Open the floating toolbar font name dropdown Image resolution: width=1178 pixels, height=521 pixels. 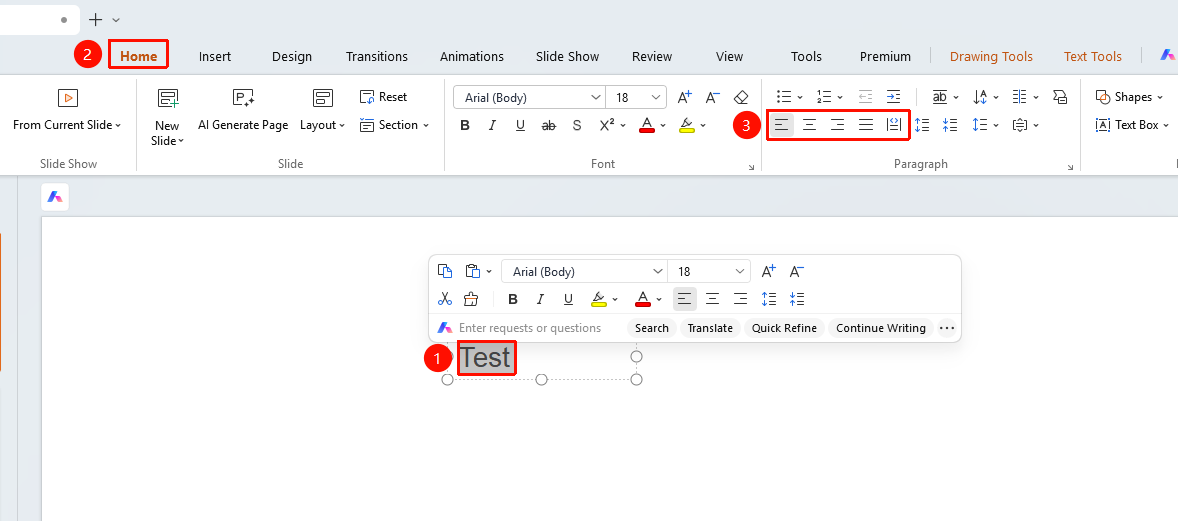pyautogui.click(x=658, y=271)
